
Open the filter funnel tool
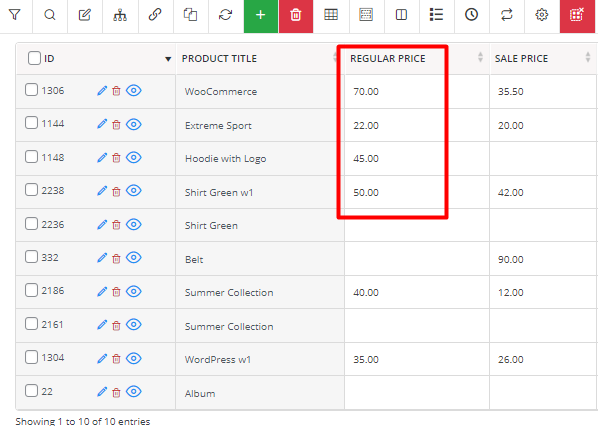[14, 15]
